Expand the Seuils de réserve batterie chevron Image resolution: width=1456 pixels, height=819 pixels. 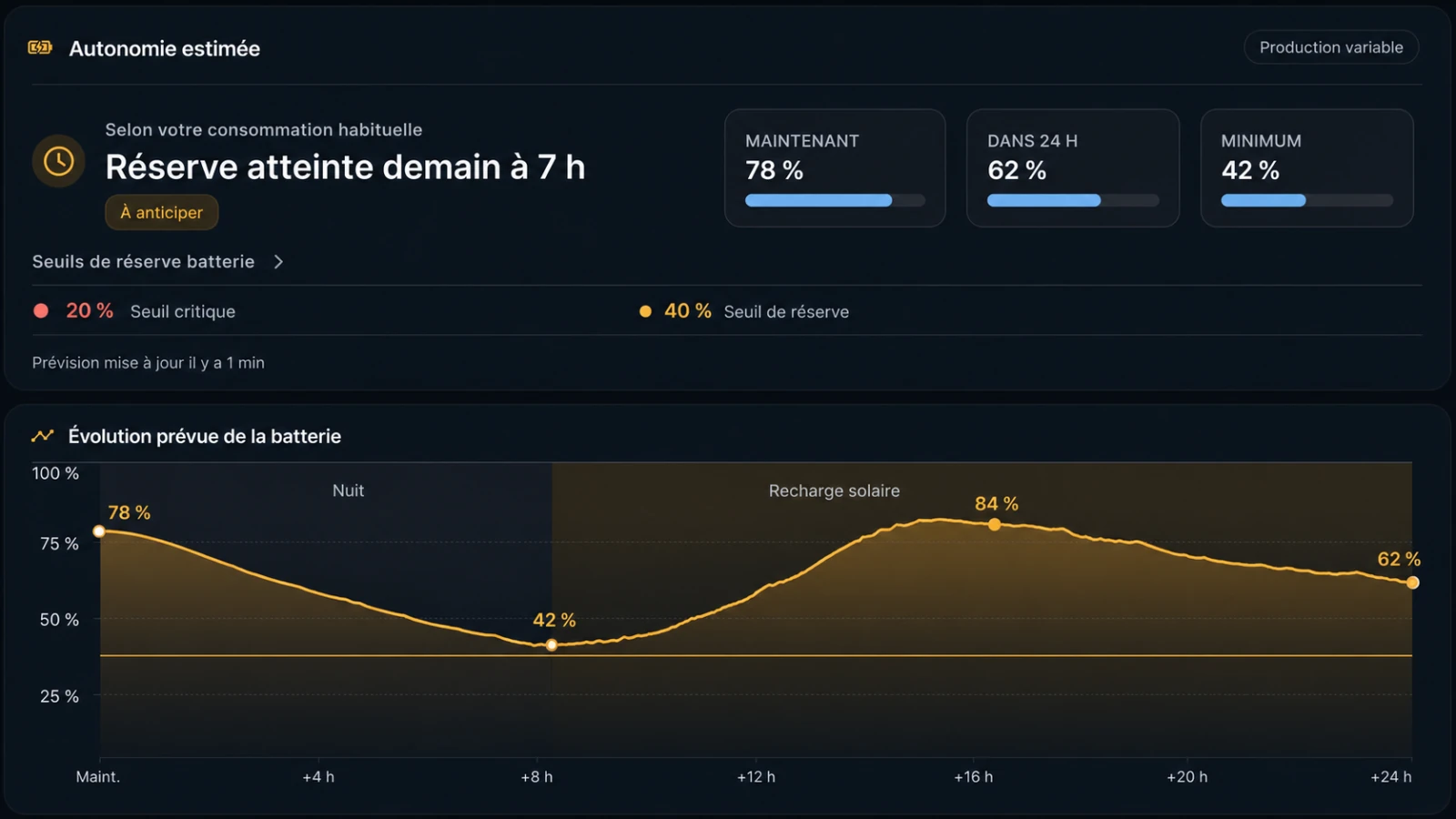[x=278, y=262]
